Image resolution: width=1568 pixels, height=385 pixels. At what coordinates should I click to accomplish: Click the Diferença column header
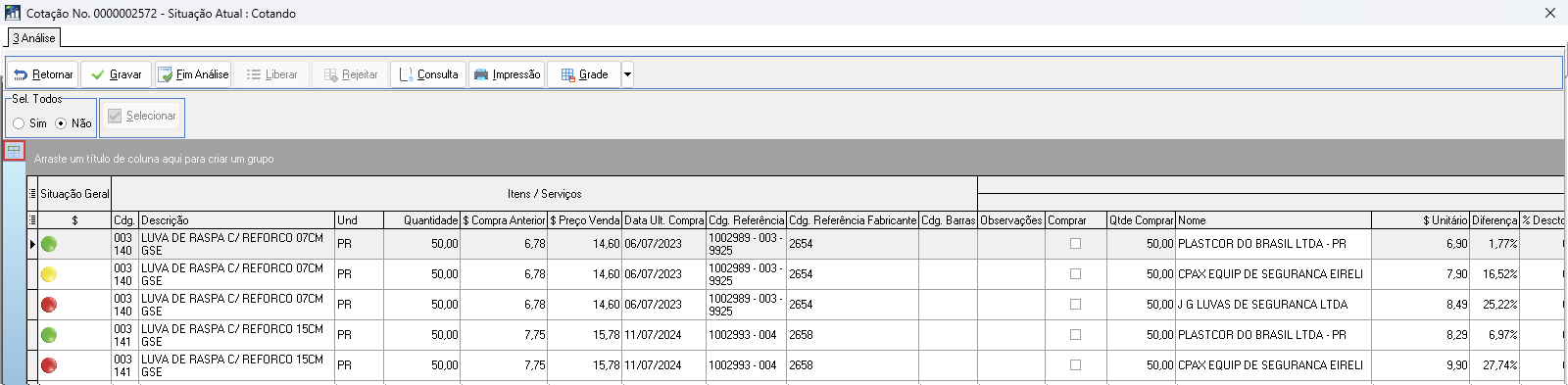(x=1494, y=220)
